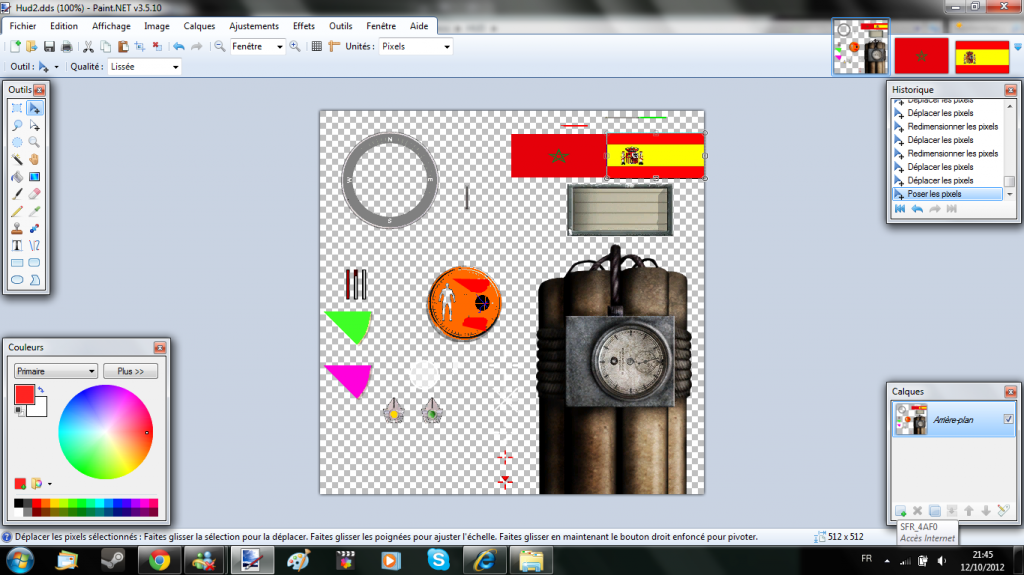Select the Paintbrush tool

point(17,193)
